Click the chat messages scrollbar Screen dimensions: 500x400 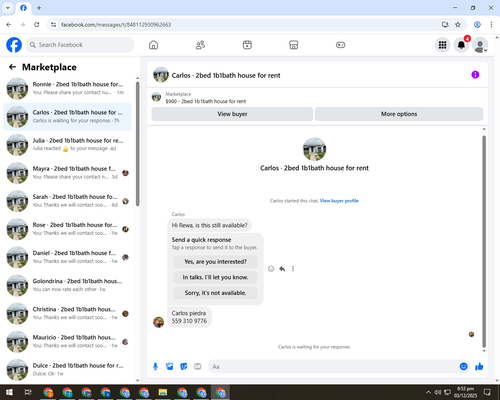point(484,241)
